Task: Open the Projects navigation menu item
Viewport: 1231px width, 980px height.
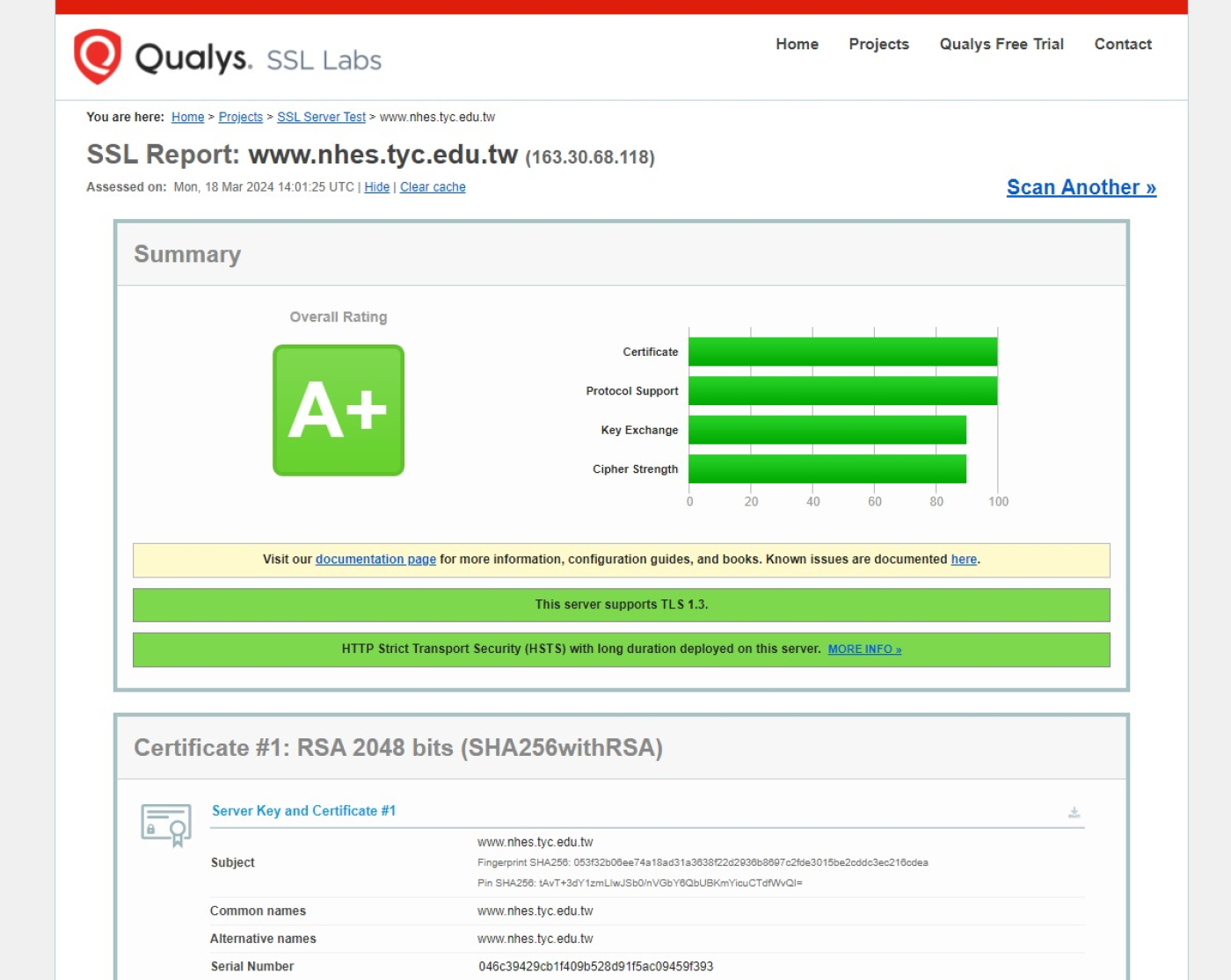Action: (x=878, y=44)
